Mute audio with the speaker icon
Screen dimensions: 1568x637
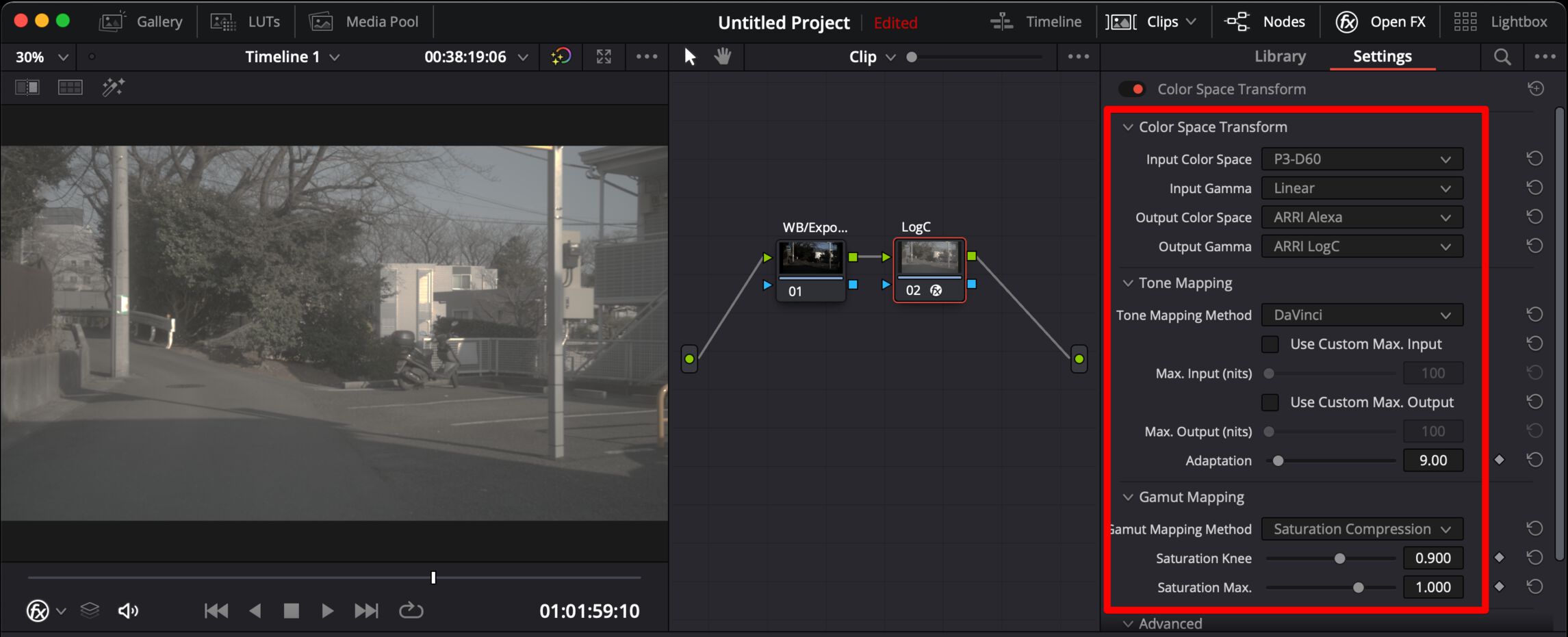tap(128, 610)
